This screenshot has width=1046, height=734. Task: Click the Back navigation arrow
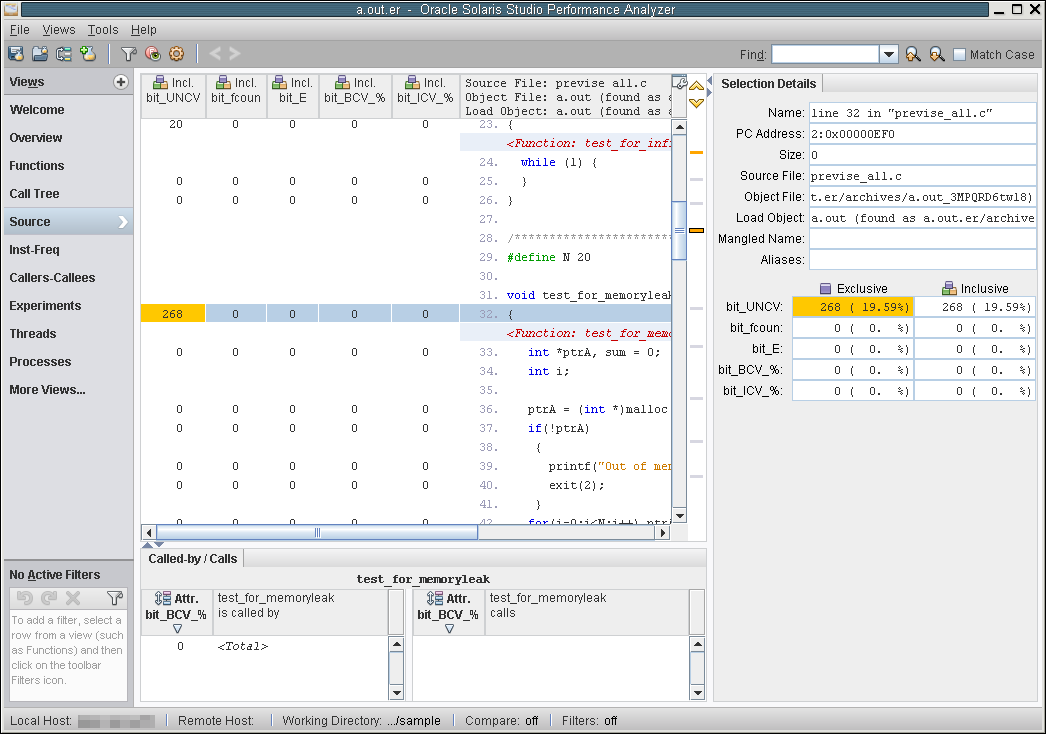tap(215, 54)
